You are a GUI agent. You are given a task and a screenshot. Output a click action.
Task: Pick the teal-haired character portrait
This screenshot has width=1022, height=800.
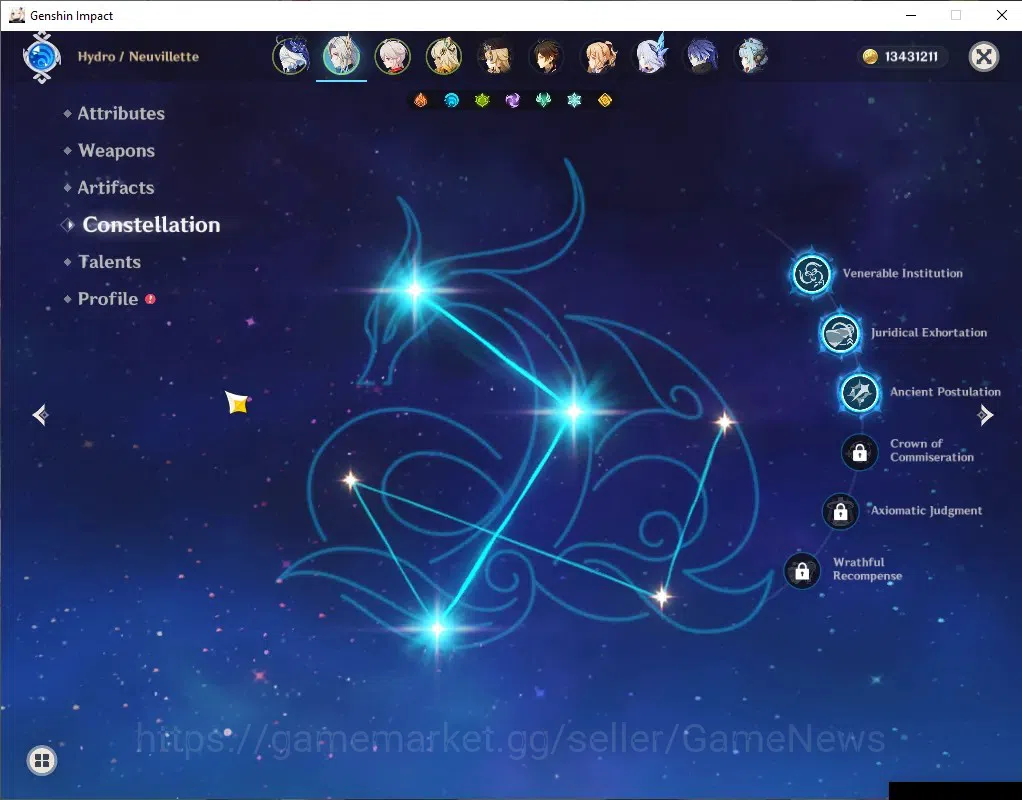click(x=752, y=56)
